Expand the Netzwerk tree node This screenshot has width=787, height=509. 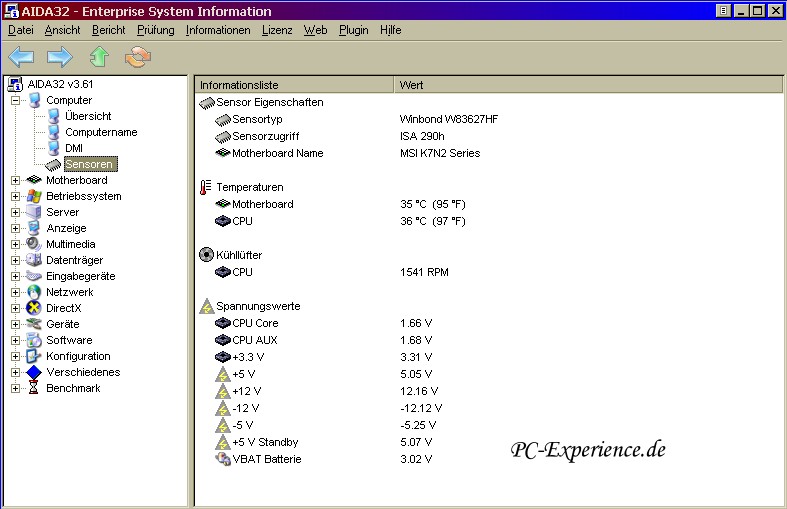[16, 292]
